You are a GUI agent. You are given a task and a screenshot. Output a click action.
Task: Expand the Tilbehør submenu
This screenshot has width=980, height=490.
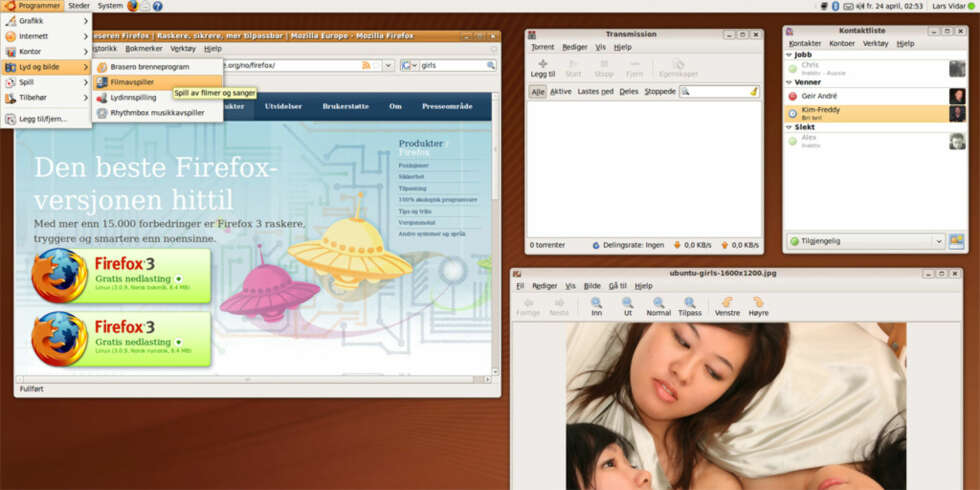[46, 98]
